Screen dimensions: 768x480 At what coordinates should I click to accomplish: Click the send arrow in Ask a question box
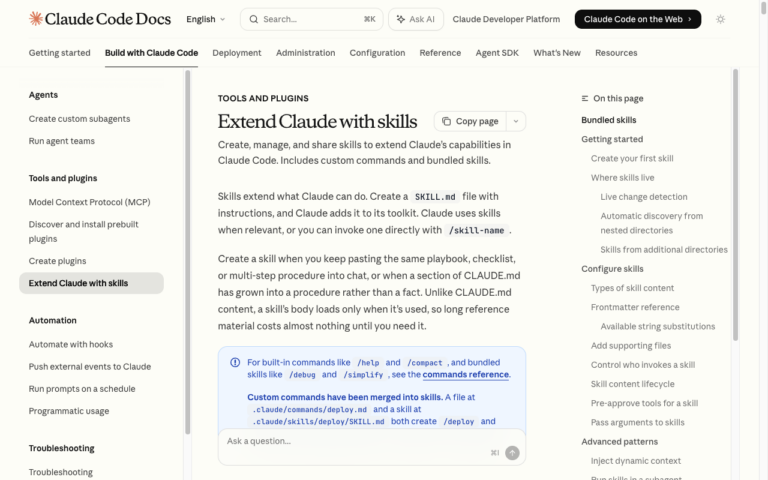pyautogui.click(x=512, y=453)
